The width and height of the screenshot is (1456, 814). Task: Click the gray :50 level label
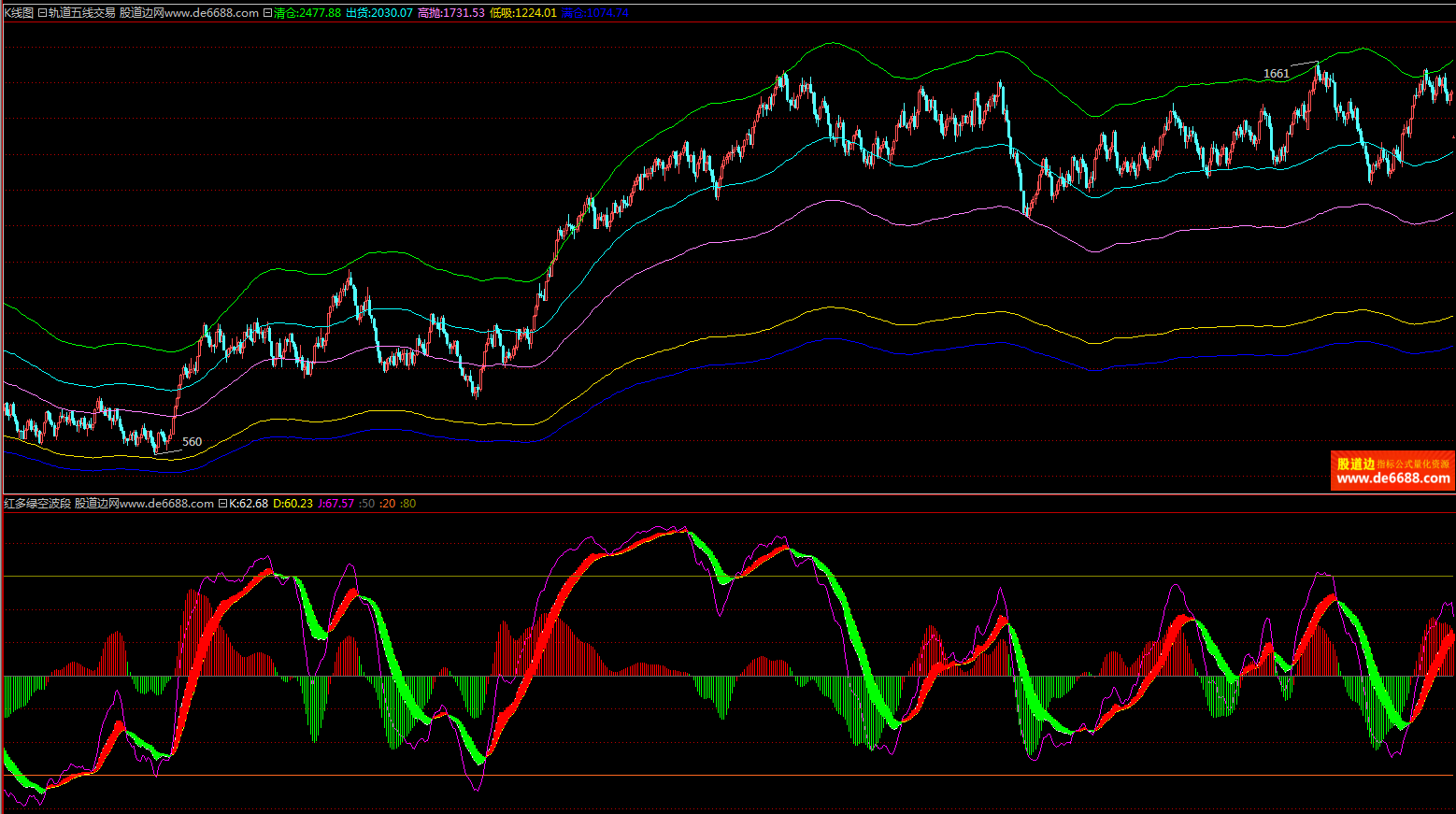coord(367,504)
